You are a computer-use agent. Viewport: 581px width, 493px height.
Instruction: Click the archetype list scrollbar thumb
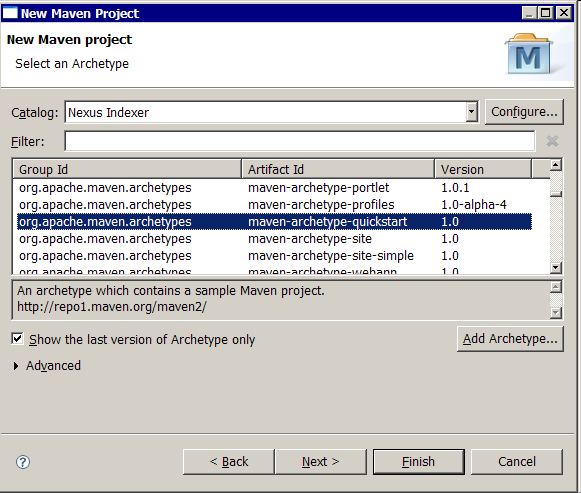[556, 194]
